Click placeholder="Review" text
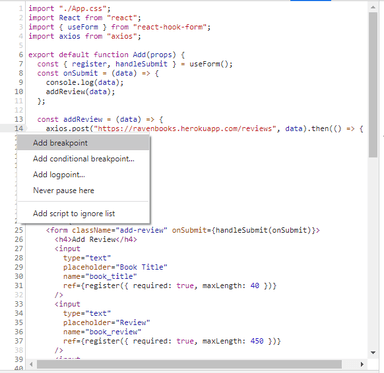Screen dimensions: 384x373 (x=107, y=322)
